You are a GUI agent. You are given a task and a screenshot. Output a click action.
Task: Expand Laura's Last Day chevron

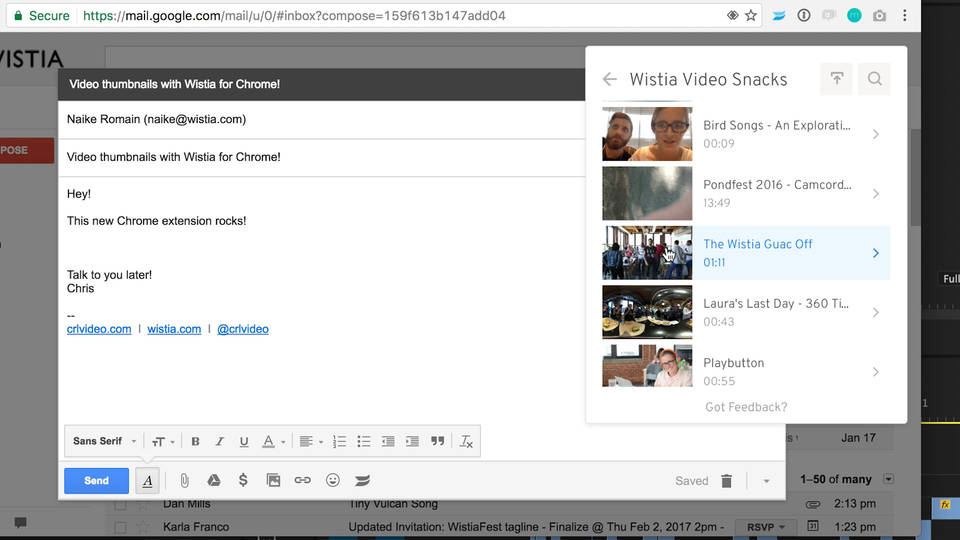[876, 312]
